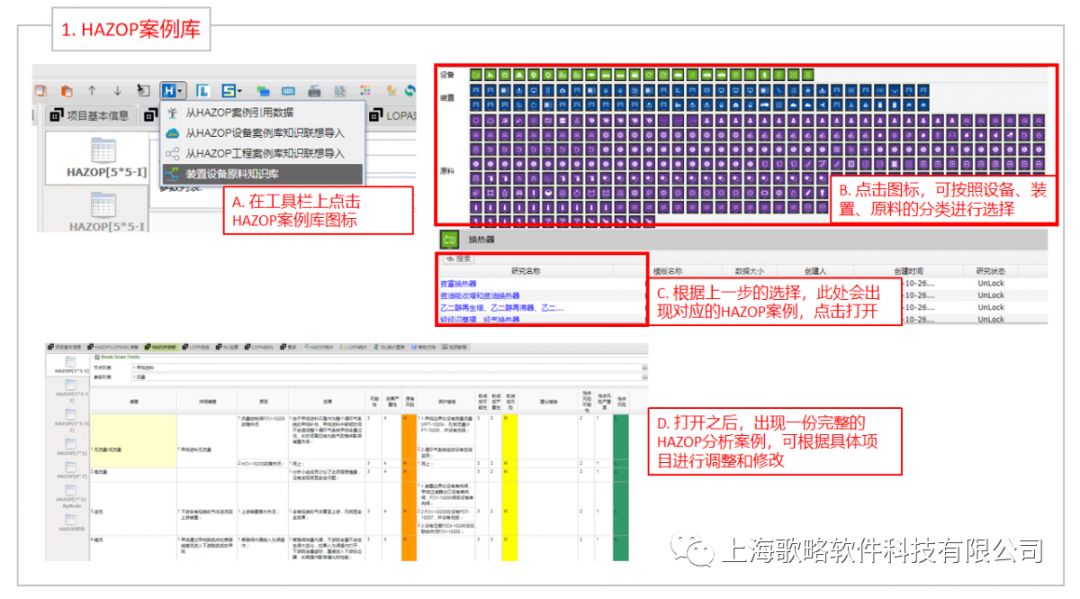This screenshot has width=1080, height=599.
Task: Click the green-blue windows toolbar icon
Action: [262, 90]
